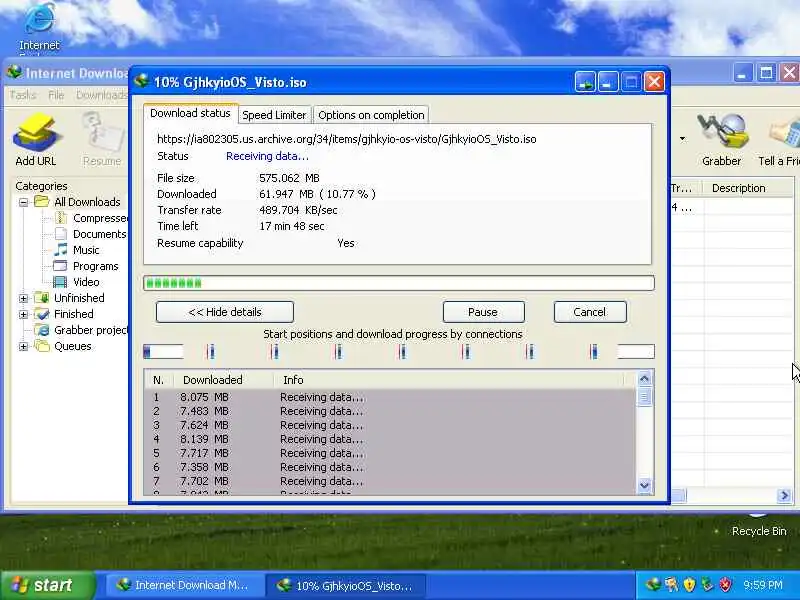This screenshot has width=800, height=600.
Task: Click the N. column header
Action: click(x=159, y=380)
